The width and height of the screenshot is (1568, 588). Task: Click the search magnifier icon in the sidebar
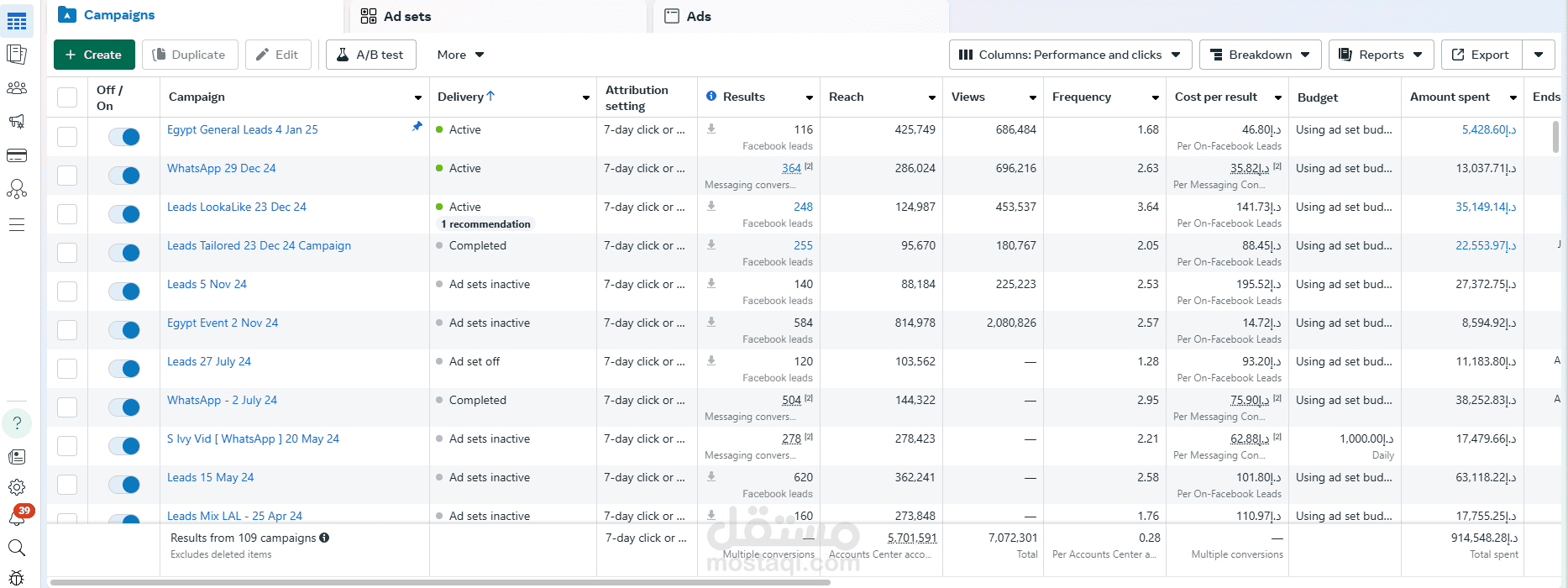(x=17, y=549)
